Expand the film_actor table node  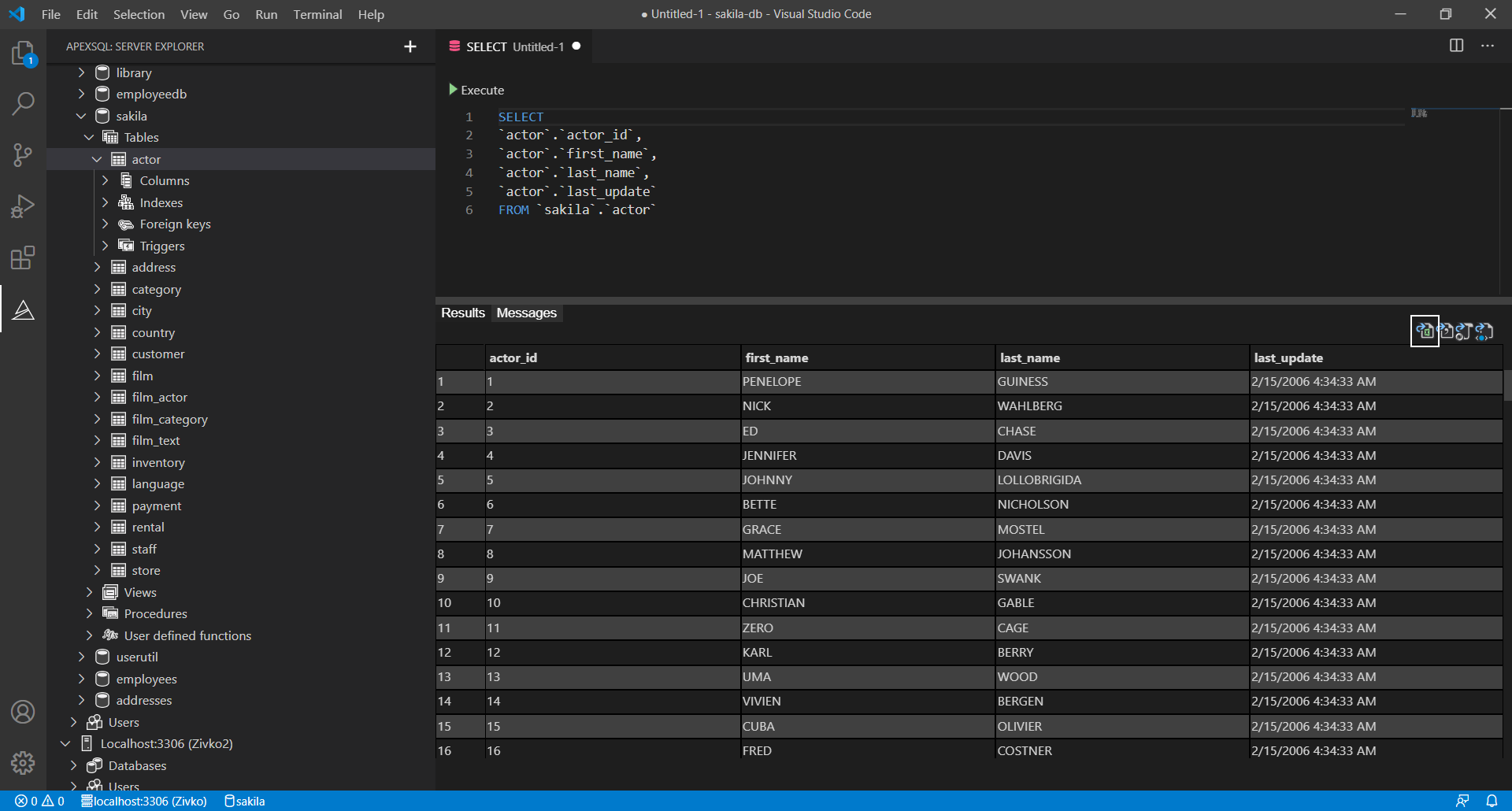coord(97,398)
